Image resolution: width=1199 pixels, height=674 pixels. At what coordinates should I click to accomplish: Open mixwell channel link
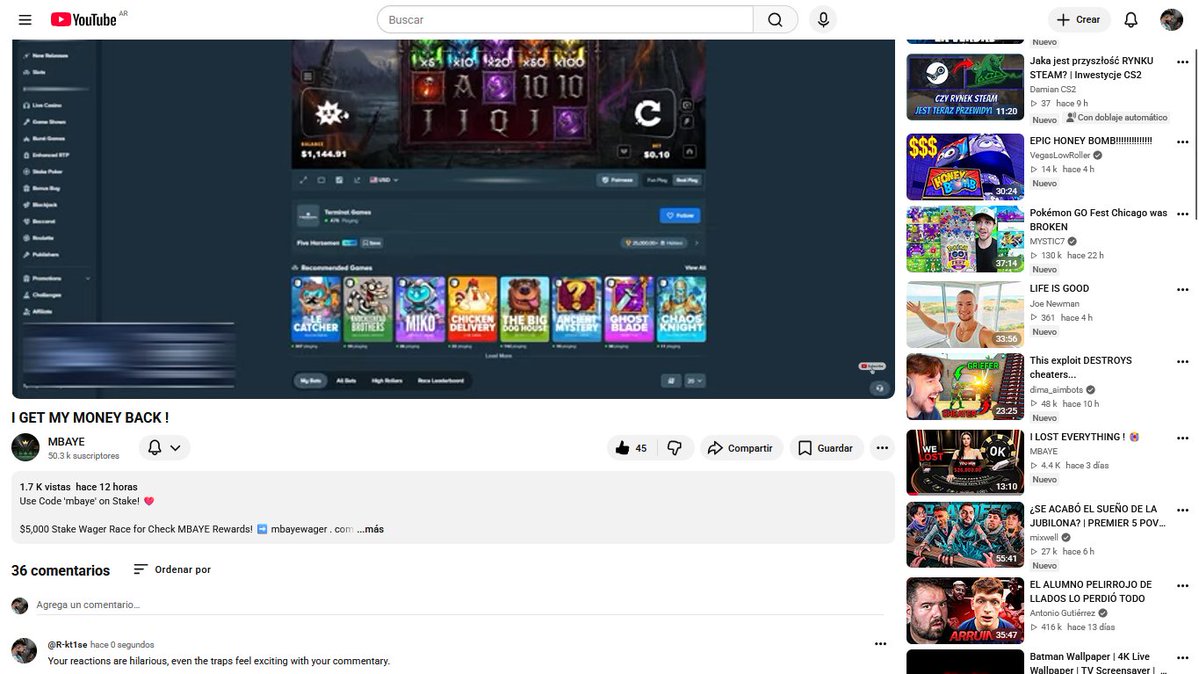tap(1044, 537)
